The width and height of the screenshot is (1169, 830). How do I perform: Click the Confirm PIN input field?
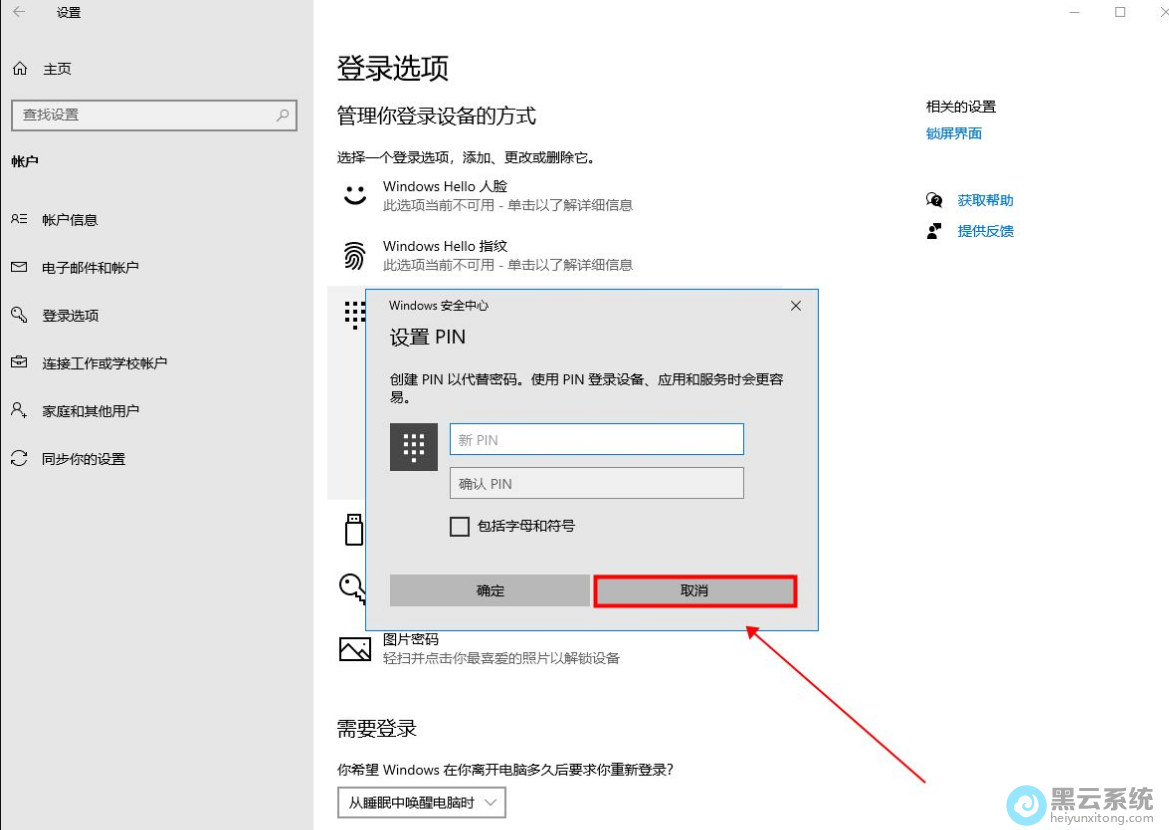(596, 484)
